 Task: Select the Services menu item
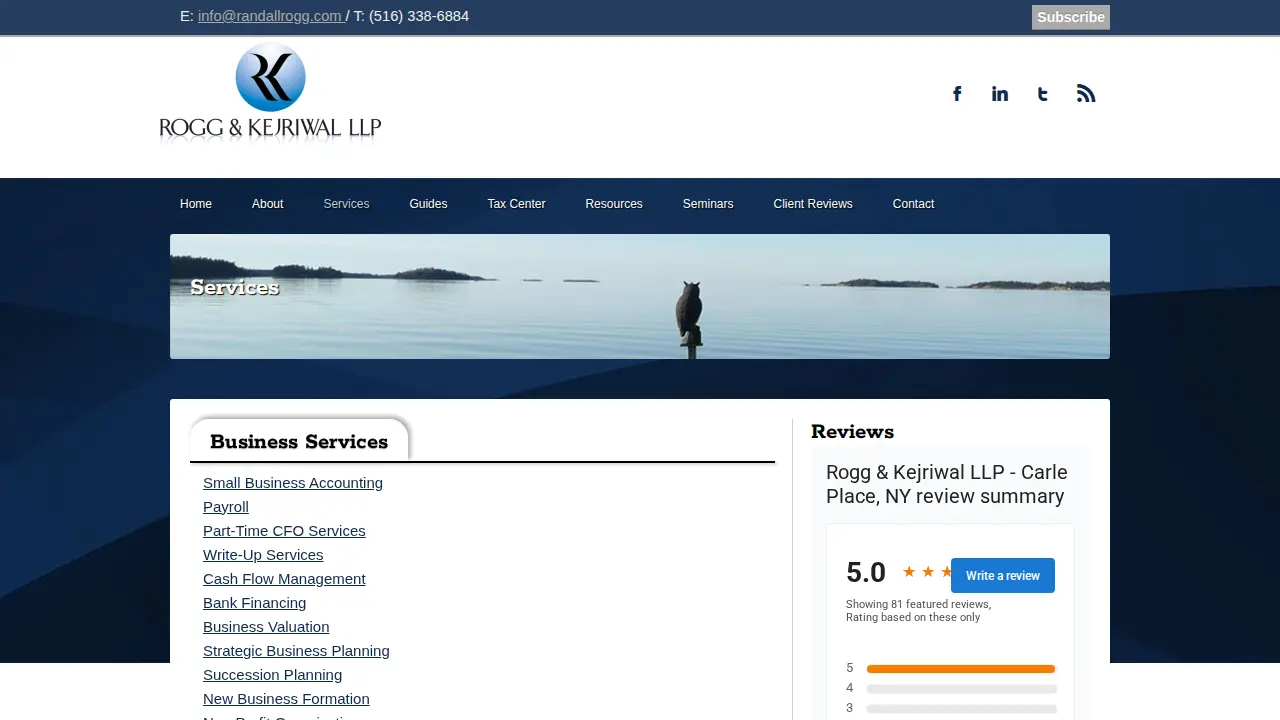(346, 204)
